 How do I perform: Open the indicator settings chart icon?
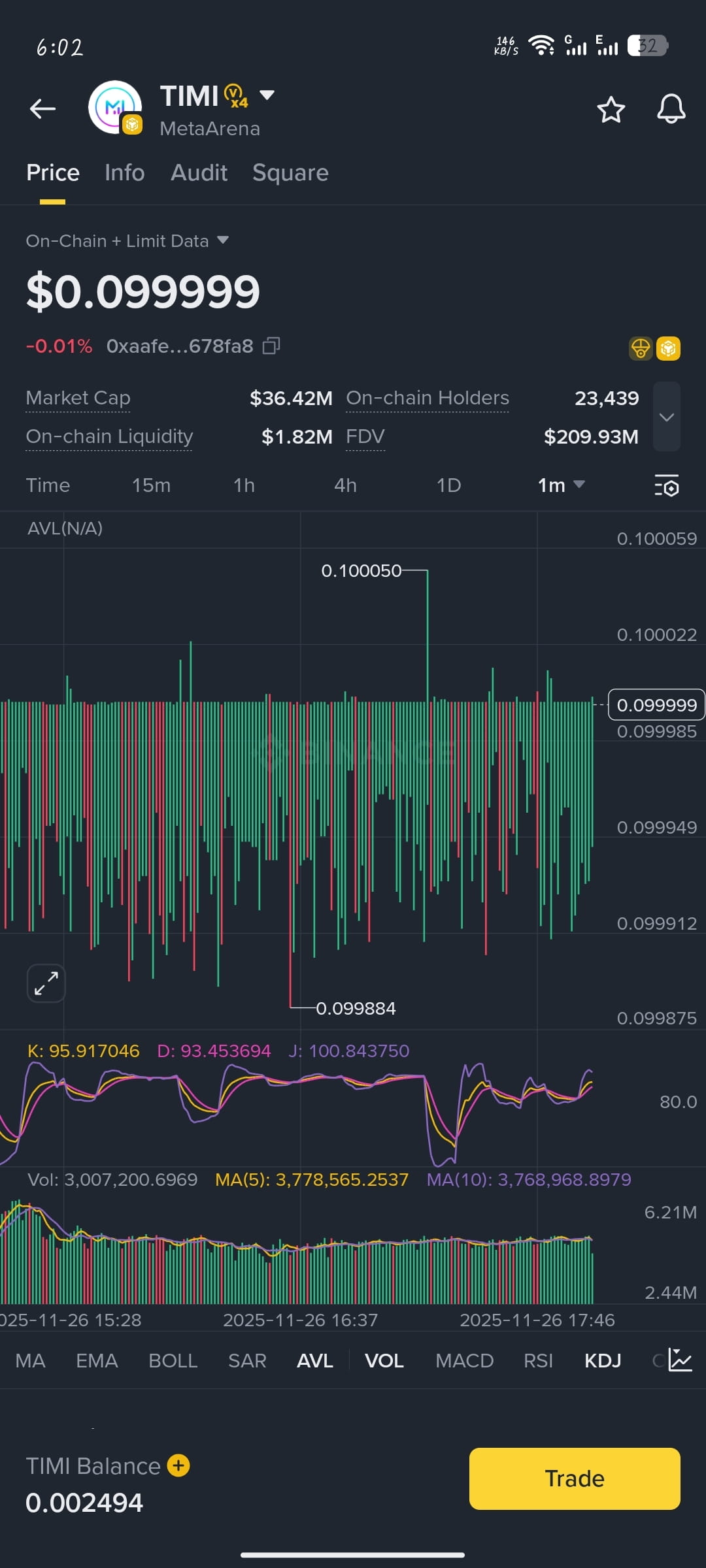[680, 1360]
